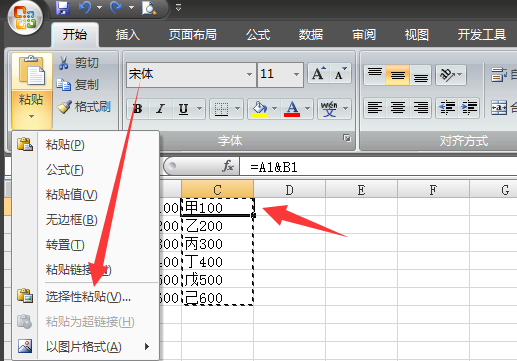517x361 pixels.
Task: Open the 公式 ribbon tab
Action: (x=258, y=34)
